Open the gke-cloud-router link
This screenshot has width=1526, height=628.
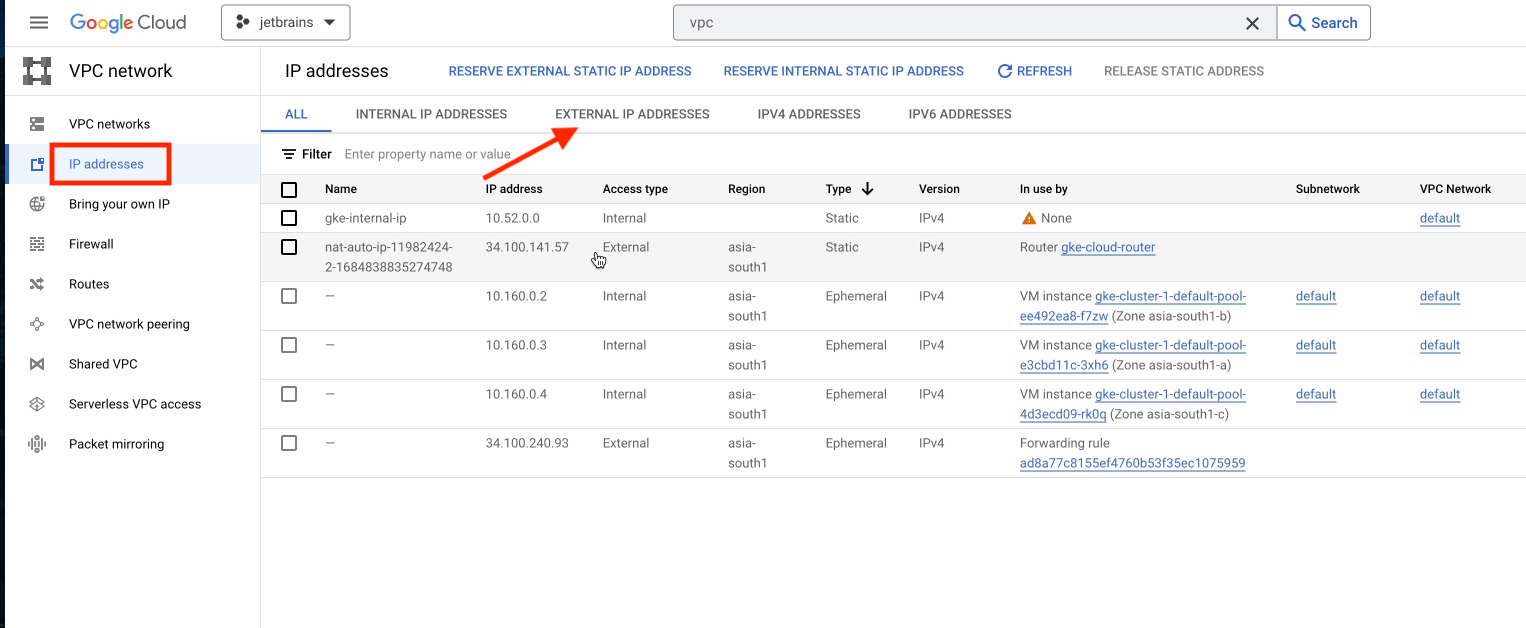pyautogui.click(x=1108, y=247)
